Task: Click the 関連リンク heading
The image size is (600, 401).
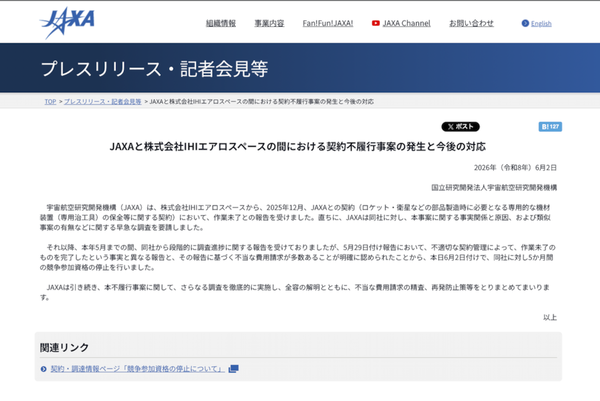Action: click(x=64, y=347)
